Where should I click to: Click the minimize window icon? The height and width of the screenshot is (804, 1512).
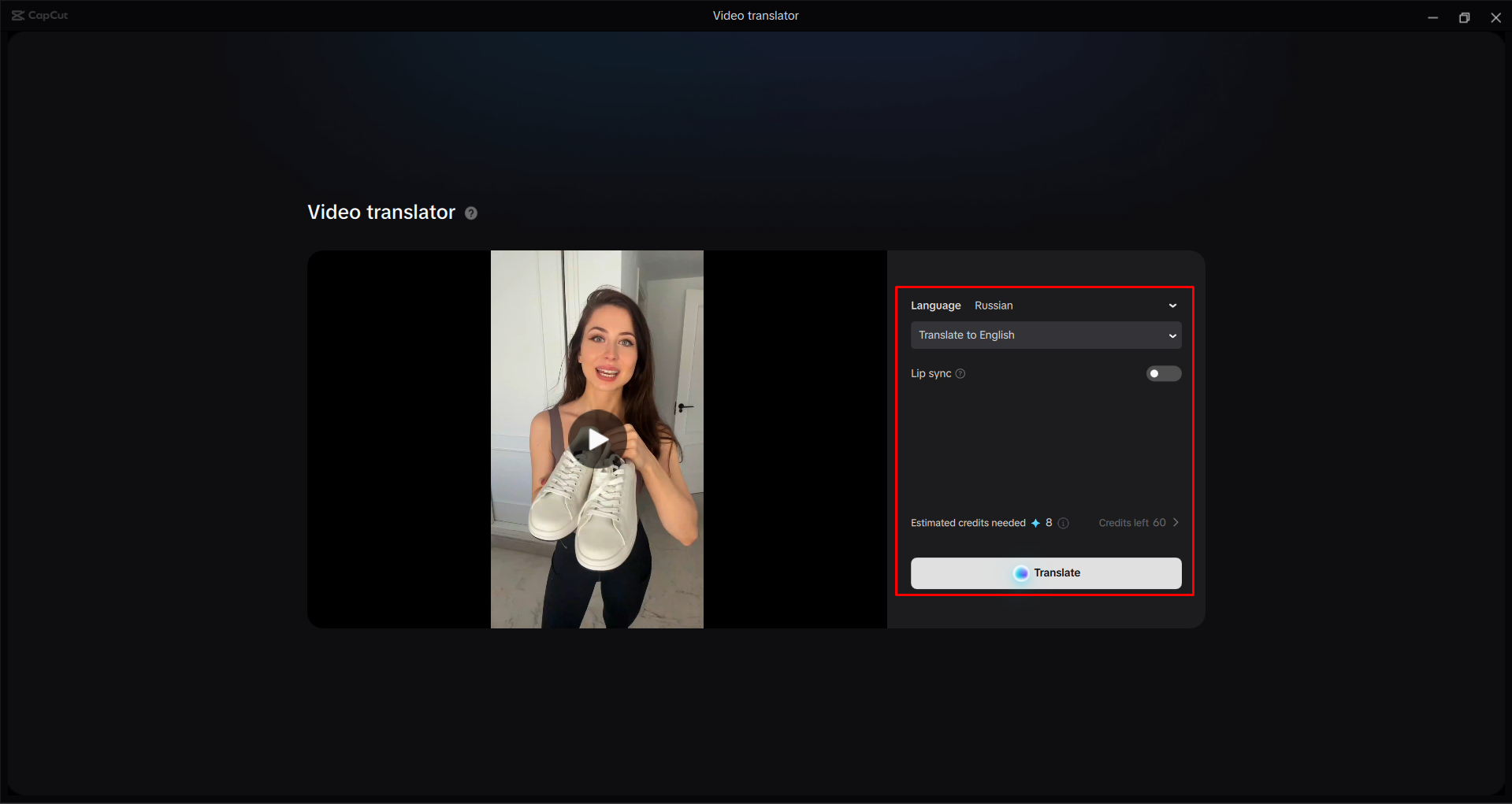click(1433, 17)
